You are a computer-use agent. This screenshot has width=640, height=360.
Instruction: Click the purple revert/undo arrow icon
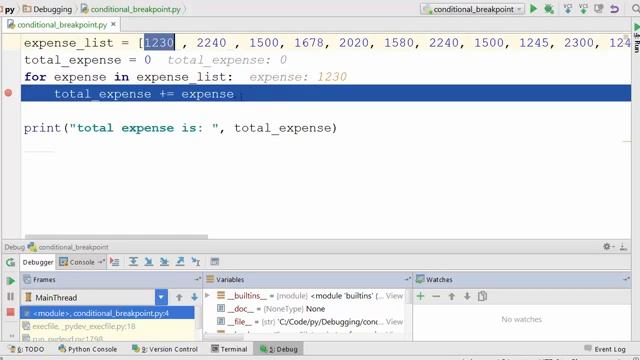pyautogui.click(x=614, y=9)
